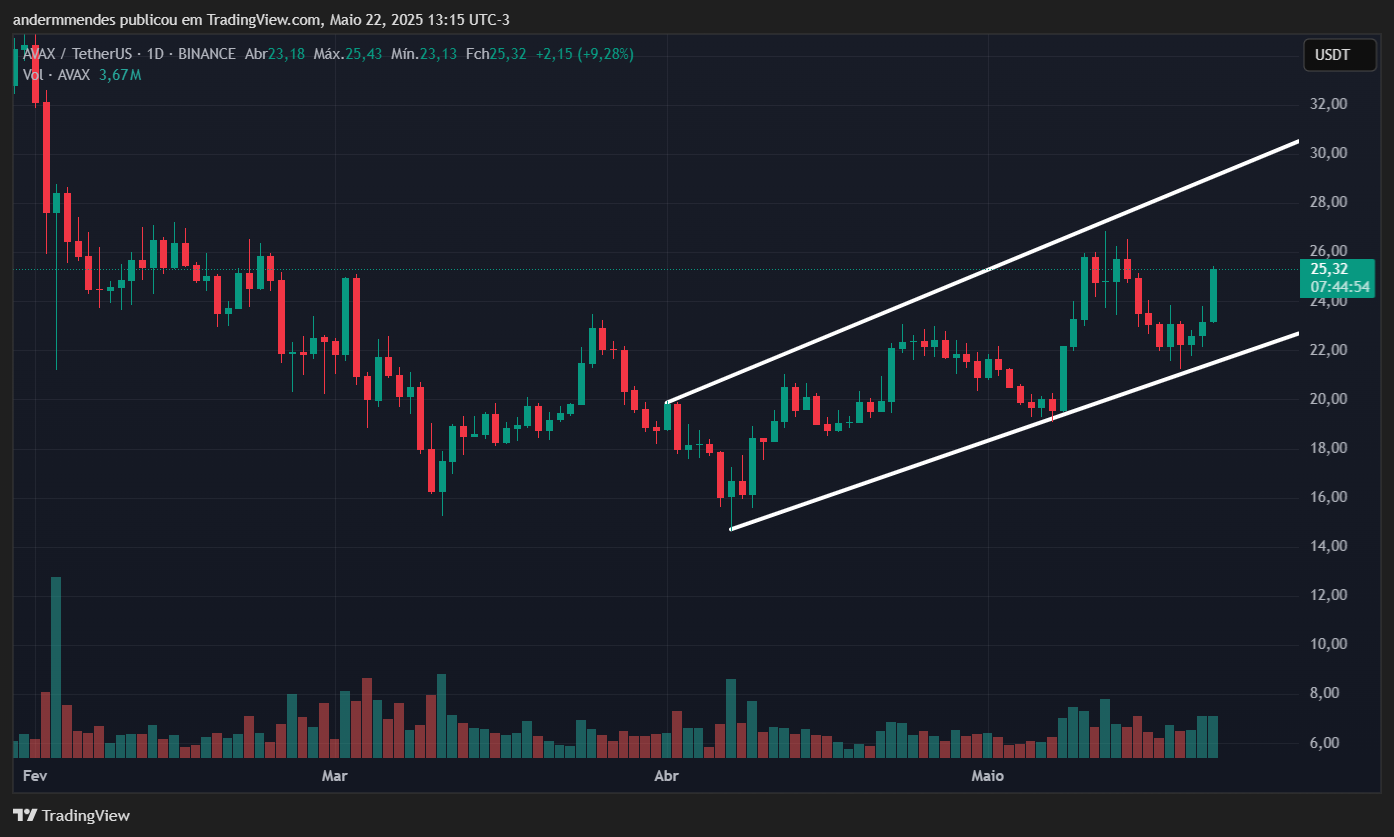
Task: Click the price scale label 30,00
Action: pos(1329,153)
